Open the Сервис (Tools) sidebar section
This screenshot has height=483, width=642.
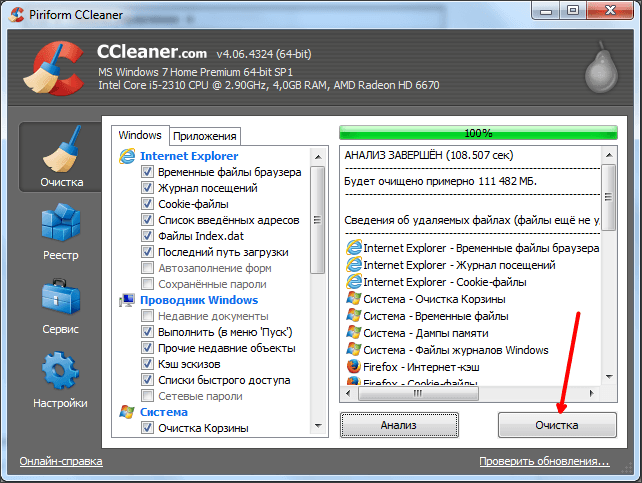61,308
